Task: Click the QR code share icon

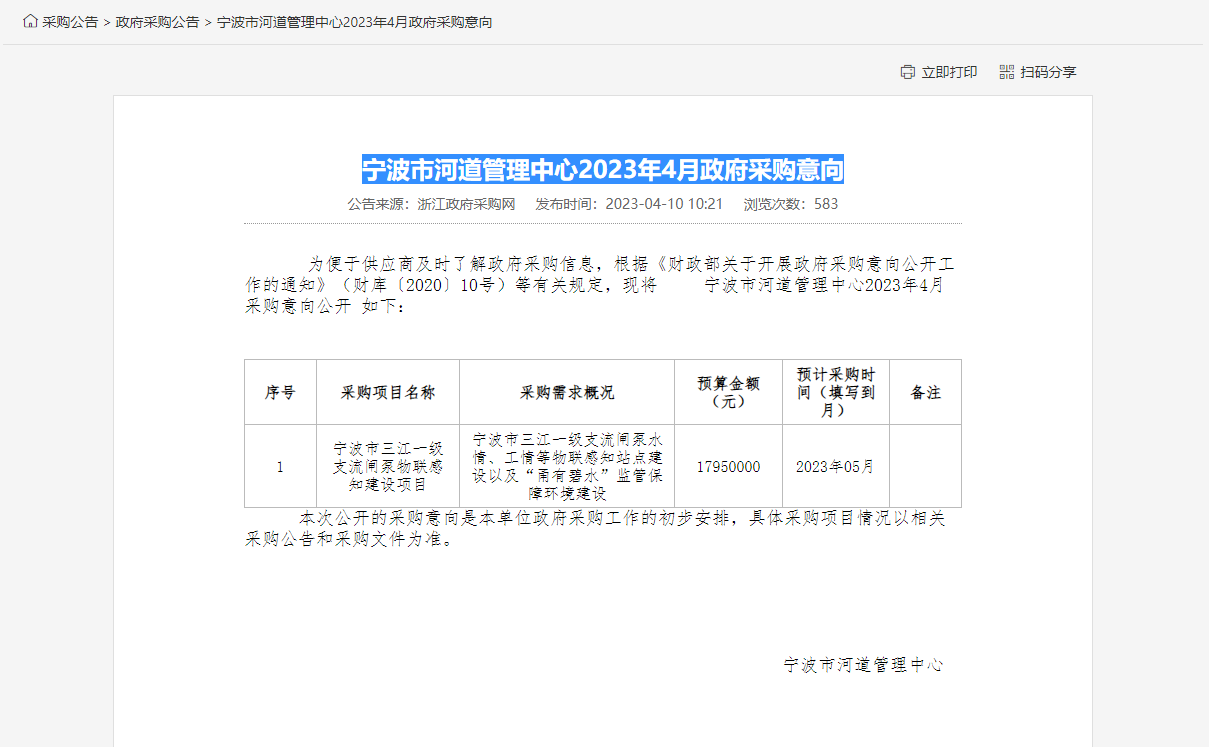Action: point(1007,72)
